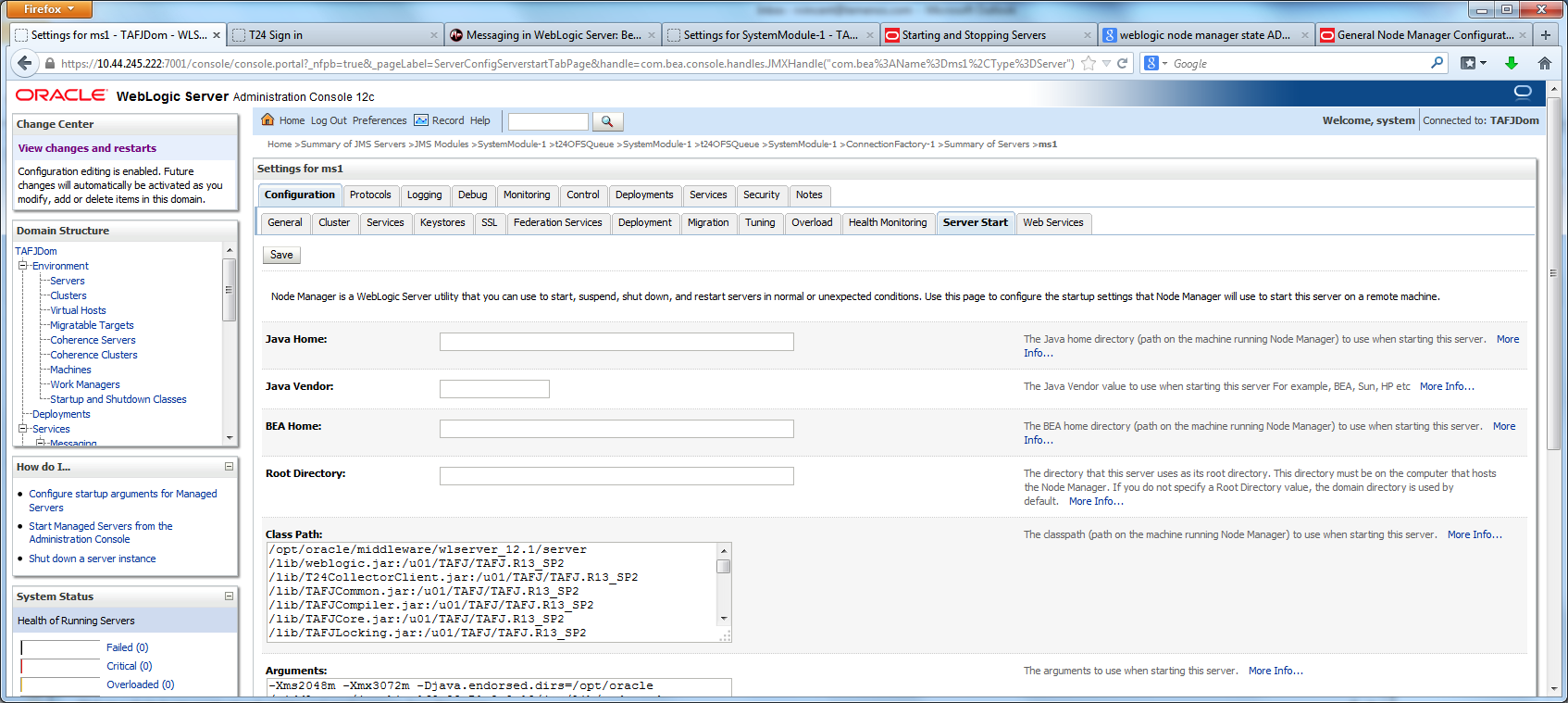1568x703 pixels.
Task: Open the URL history dropdown arrow
Action: 1106,63
